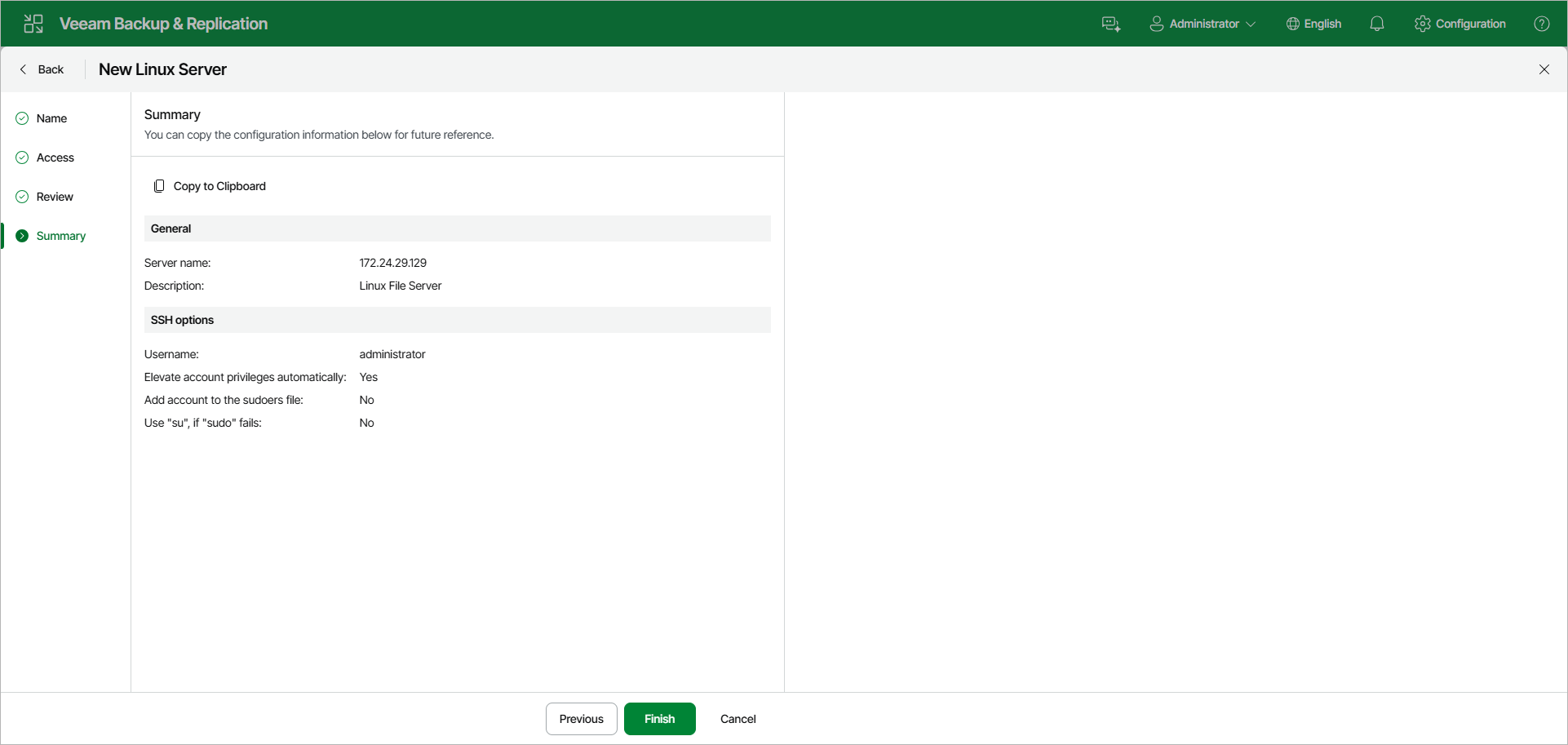Click the Summary heading in the main panel
The width and height of the screenshot is (1568, 745).
coord(172,114)
